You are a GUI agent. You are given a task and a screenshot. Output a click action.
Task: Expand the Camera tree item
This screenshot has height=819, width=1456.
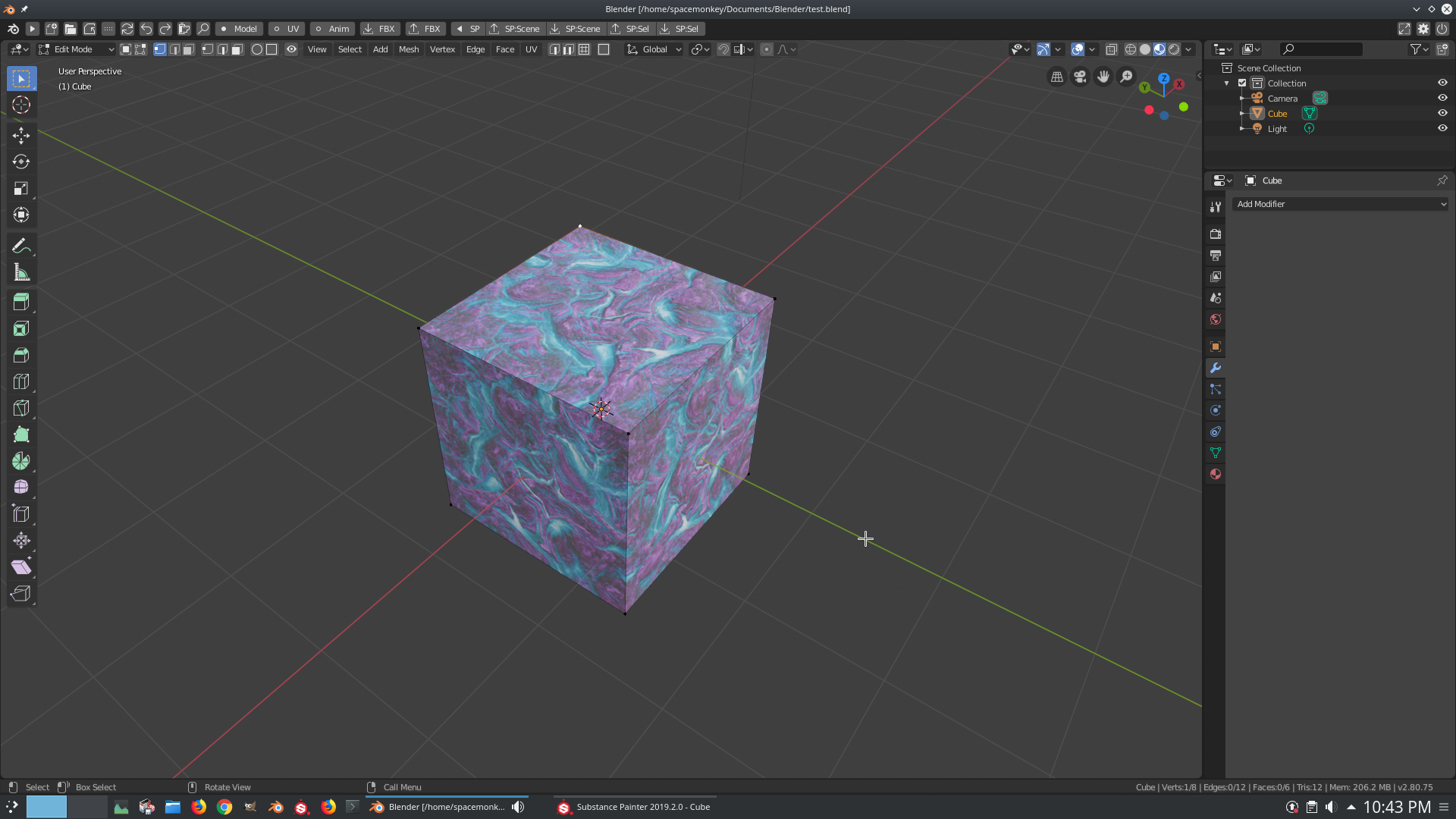pos(1241,98)
